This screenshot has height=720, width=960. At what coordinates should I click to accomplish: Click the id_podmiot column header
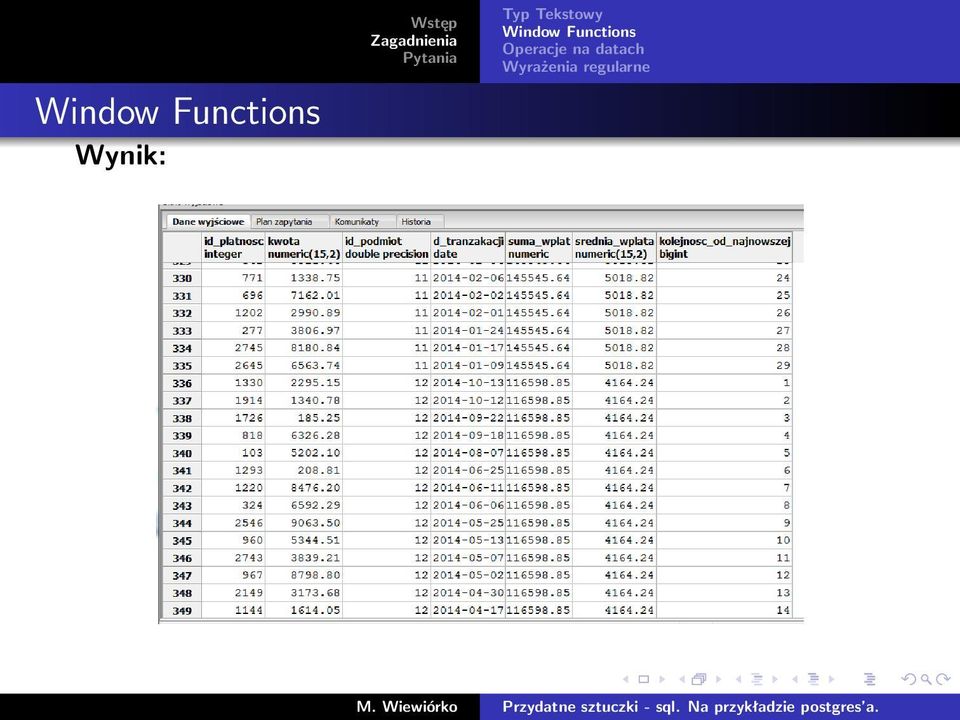tap(386, 247)
